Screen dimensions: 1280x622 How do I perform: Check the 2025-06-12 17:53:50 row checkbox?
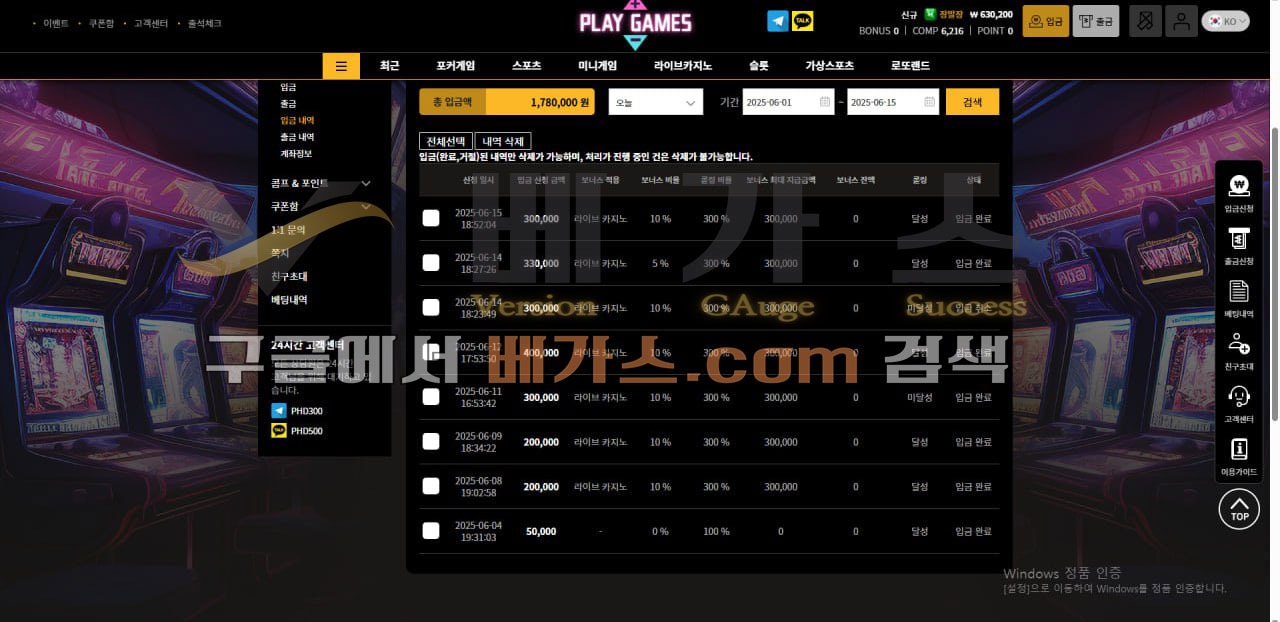point(431,352)
